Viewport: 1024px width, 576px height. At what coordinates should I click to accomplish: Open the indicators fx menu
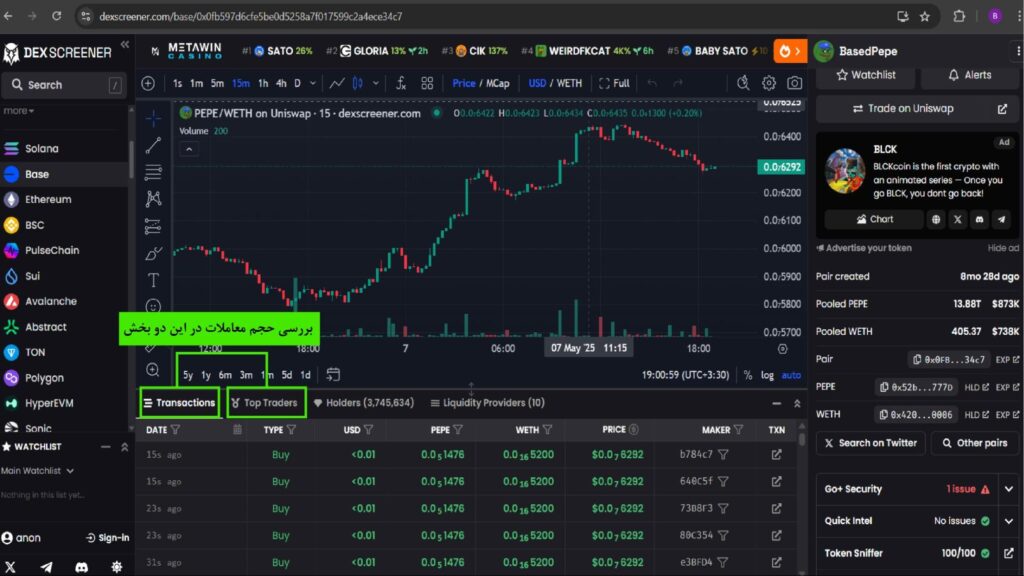(x=401, y=84)
